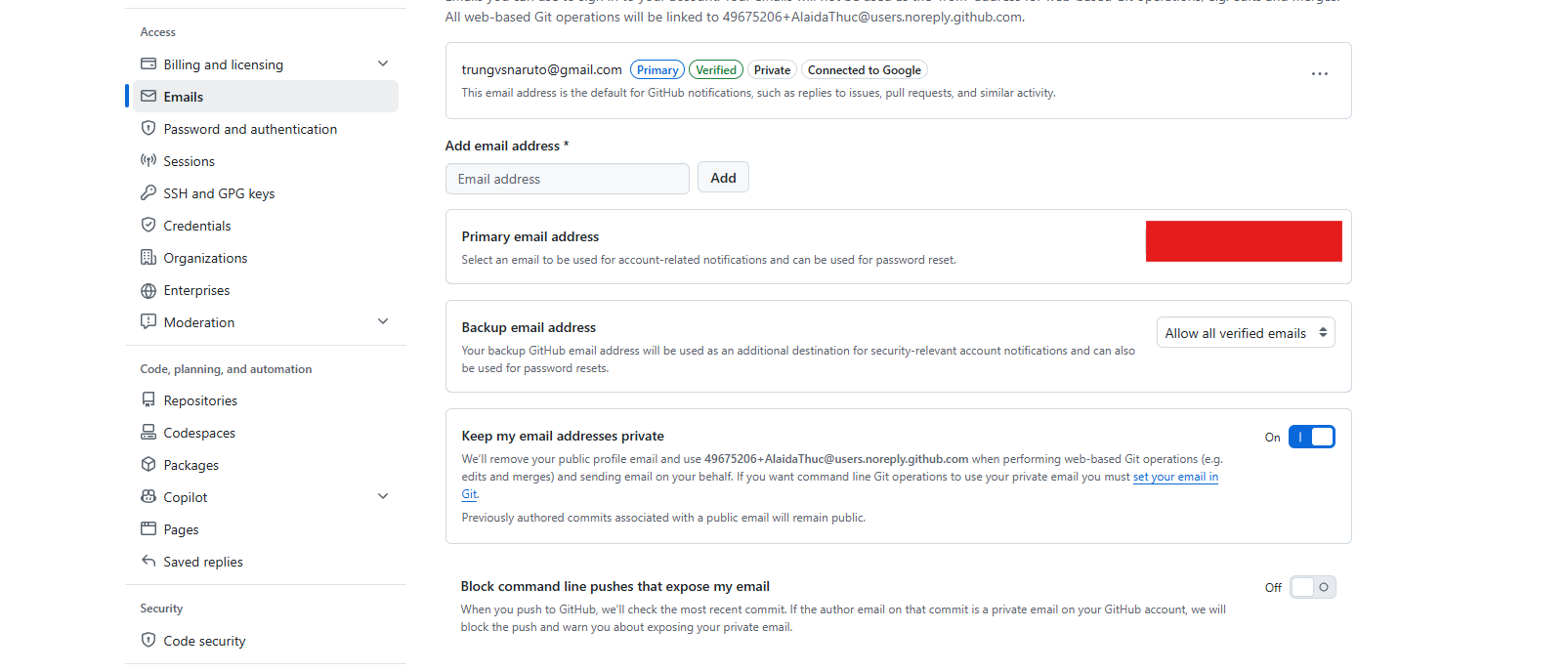1568x672 pixels.
Task: Focus the Email address input field
Action: pos(568,179)
